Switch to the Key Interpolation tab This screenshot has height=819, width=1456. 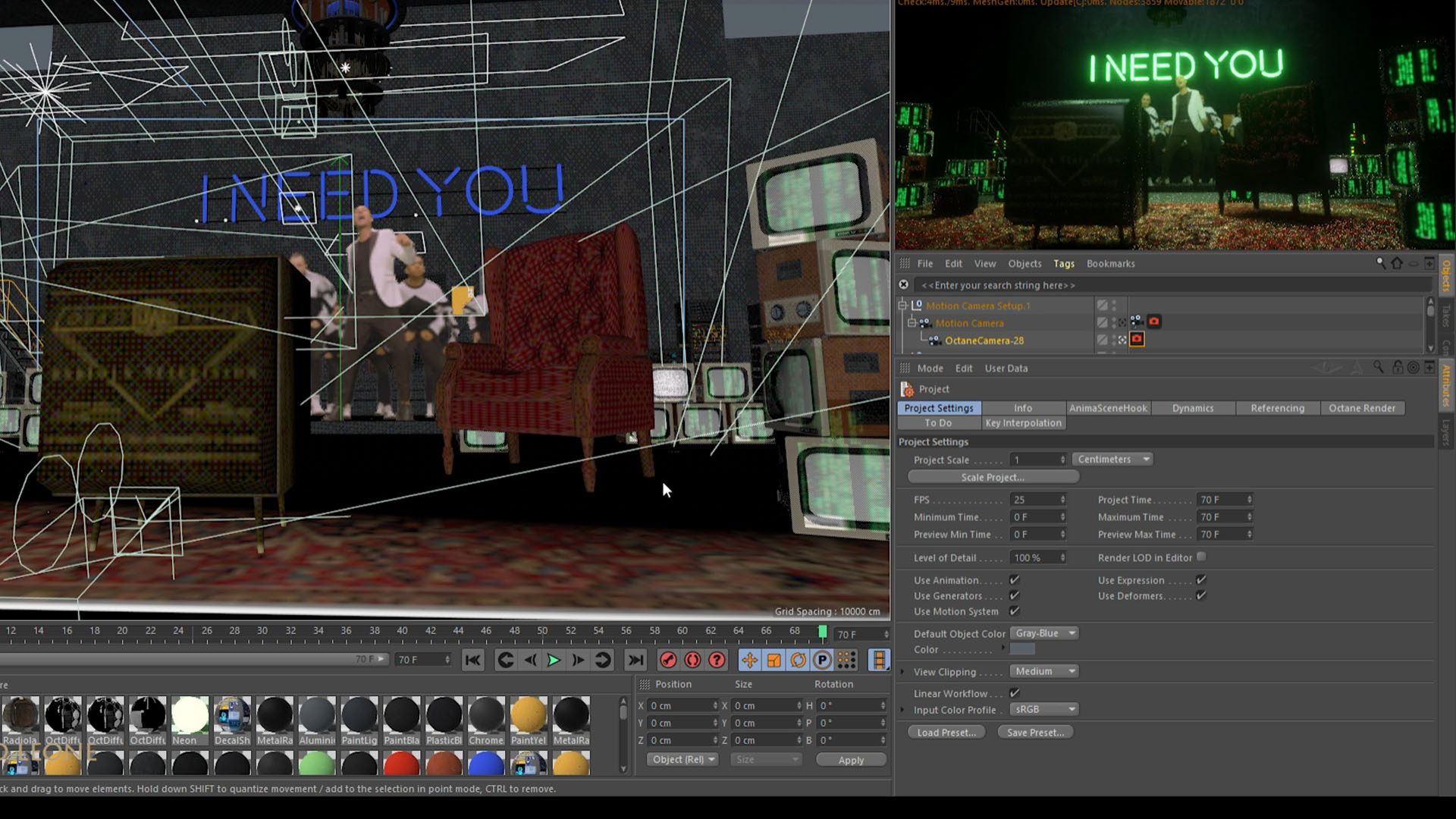pyautogui.click(x=1024, y=422)
